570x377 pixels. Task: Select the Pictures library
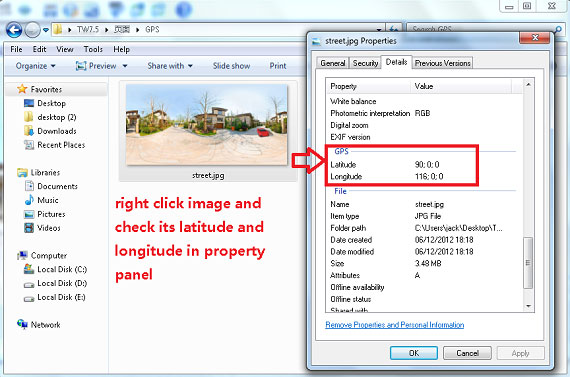tap(51, 214)
